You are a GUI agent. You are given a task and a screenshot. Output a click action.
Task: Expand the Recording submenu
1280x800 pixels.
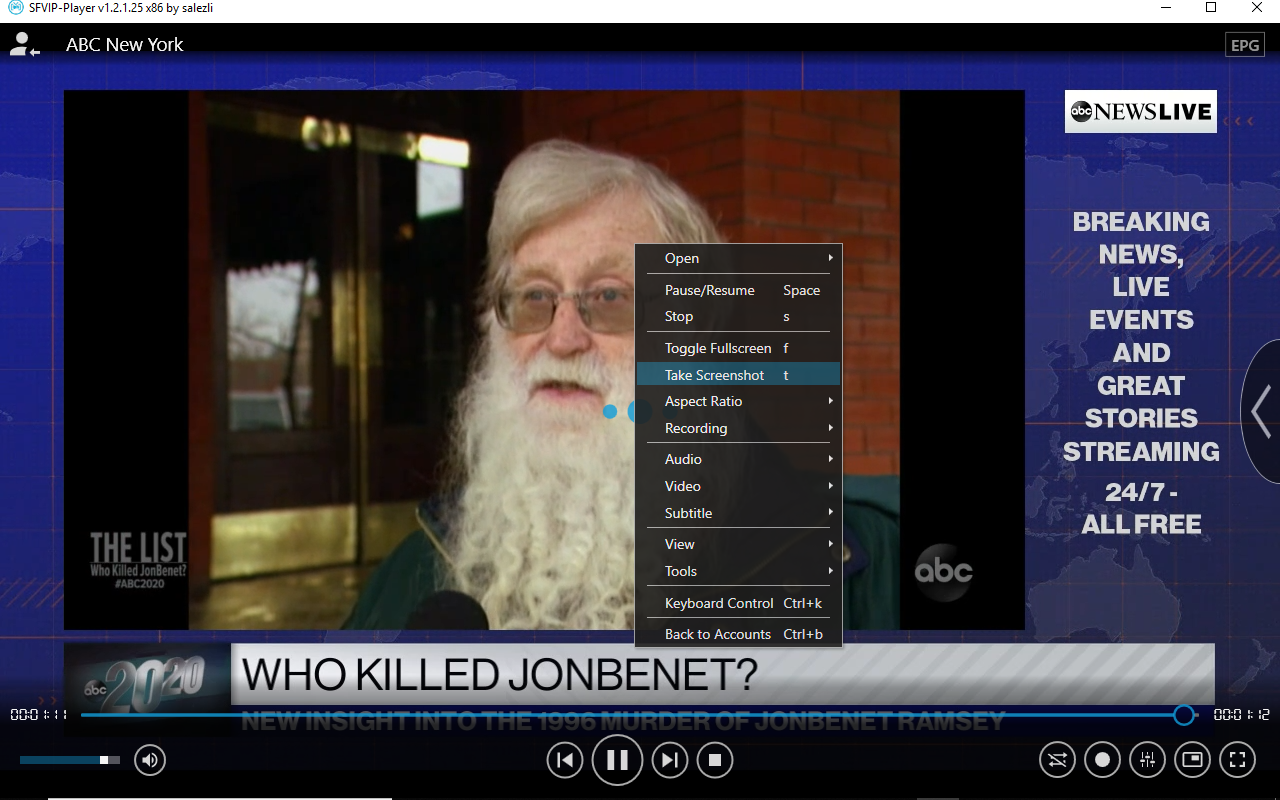click(x=739, y=428)
